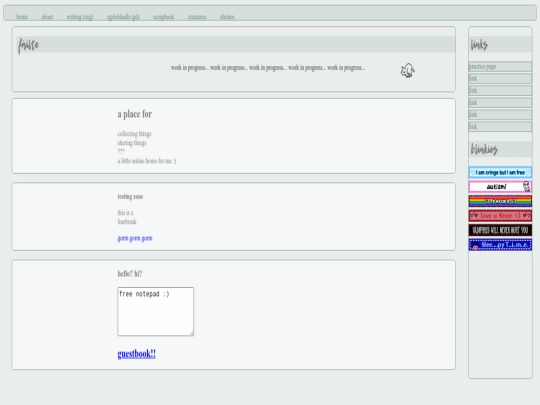Click the 'Sleepy Time' blinkie
540x405 pixels.
(500, 245)
